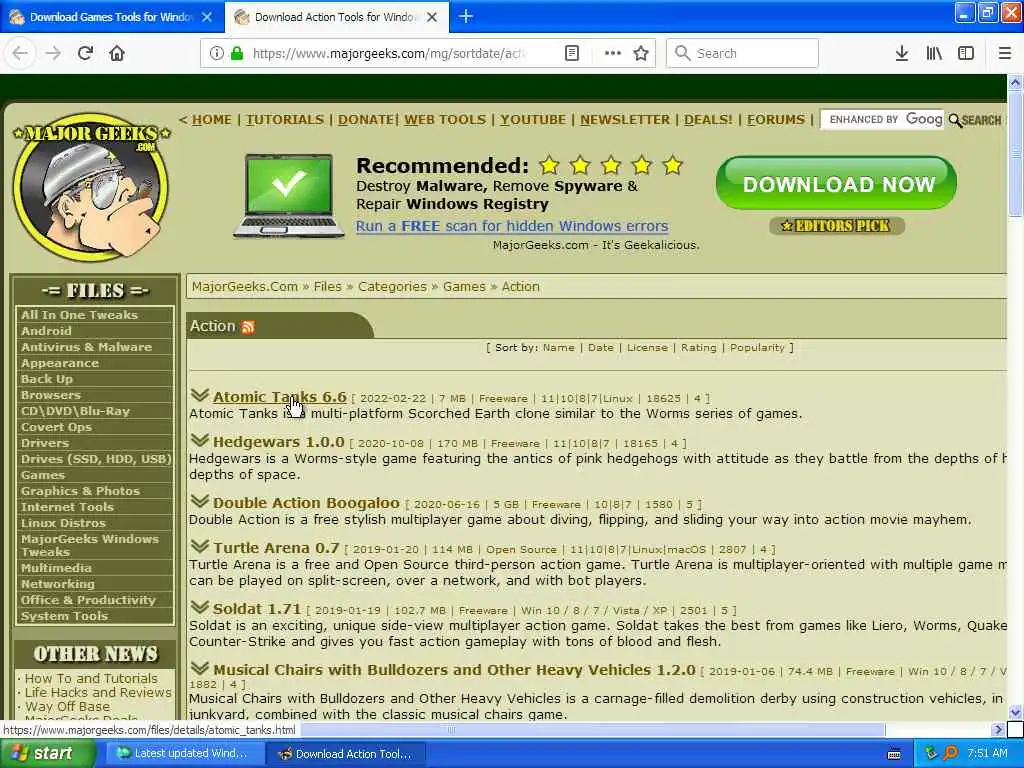Open the DONATE nav link
1024x768 pixels.
coord(365,120)
